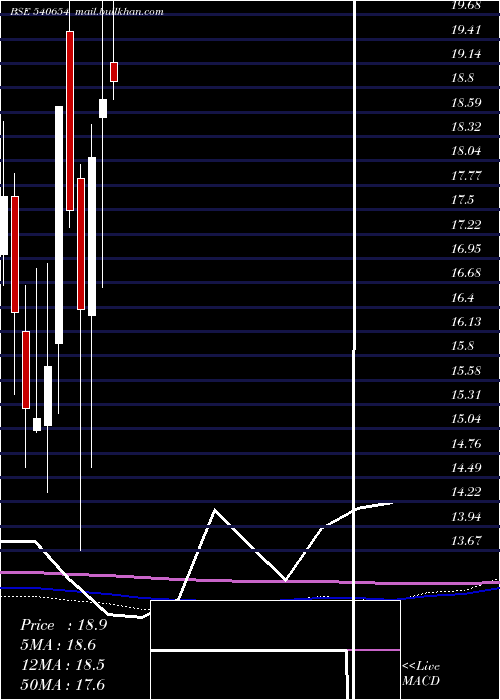Click the small white candle near 15.04
The width and height of the screenshot is (500, 700).
click(37, 425)
